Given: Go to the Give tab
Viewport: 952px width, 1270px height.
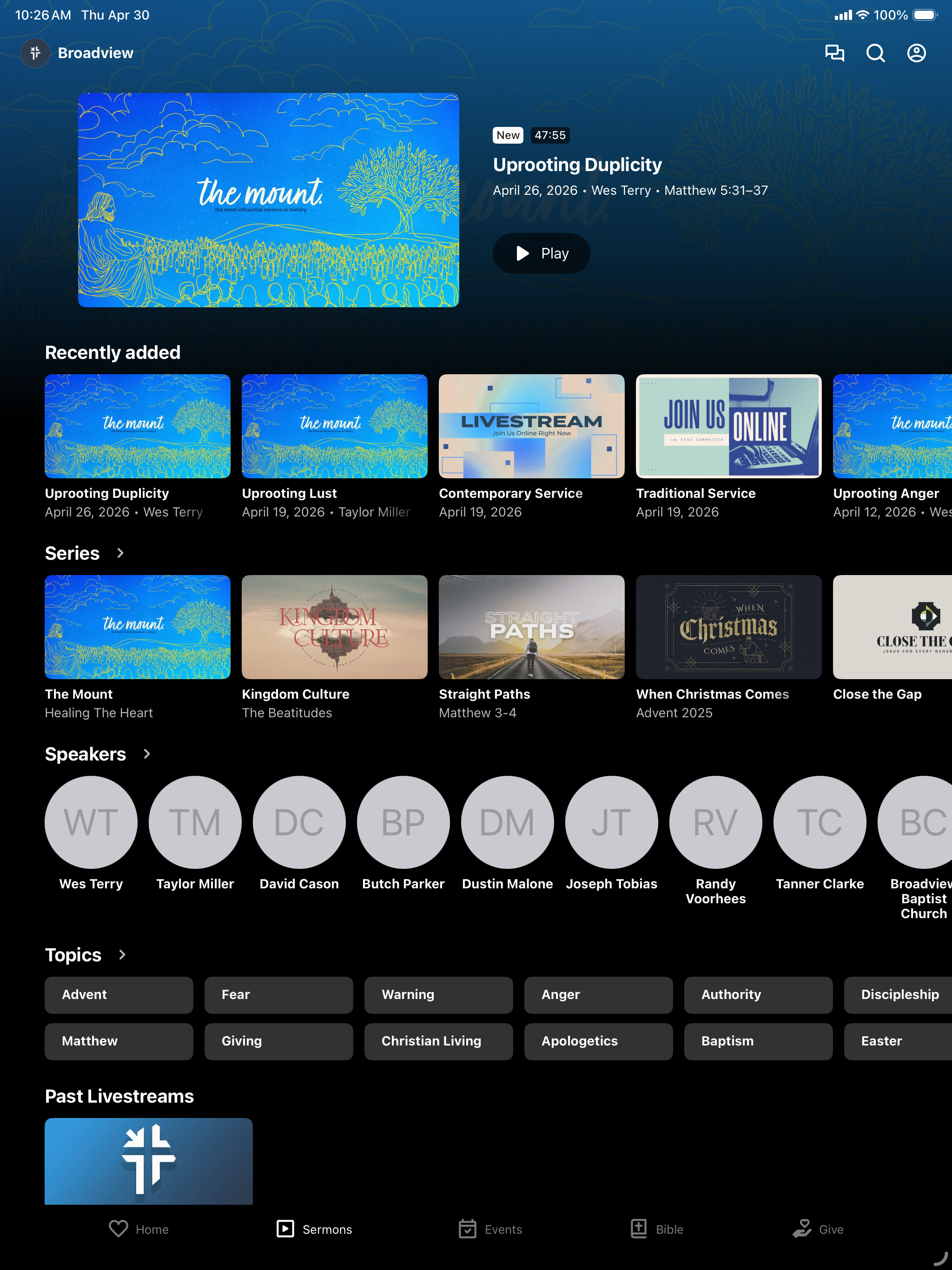Looking at the screenshot, I should (818, 1229).
